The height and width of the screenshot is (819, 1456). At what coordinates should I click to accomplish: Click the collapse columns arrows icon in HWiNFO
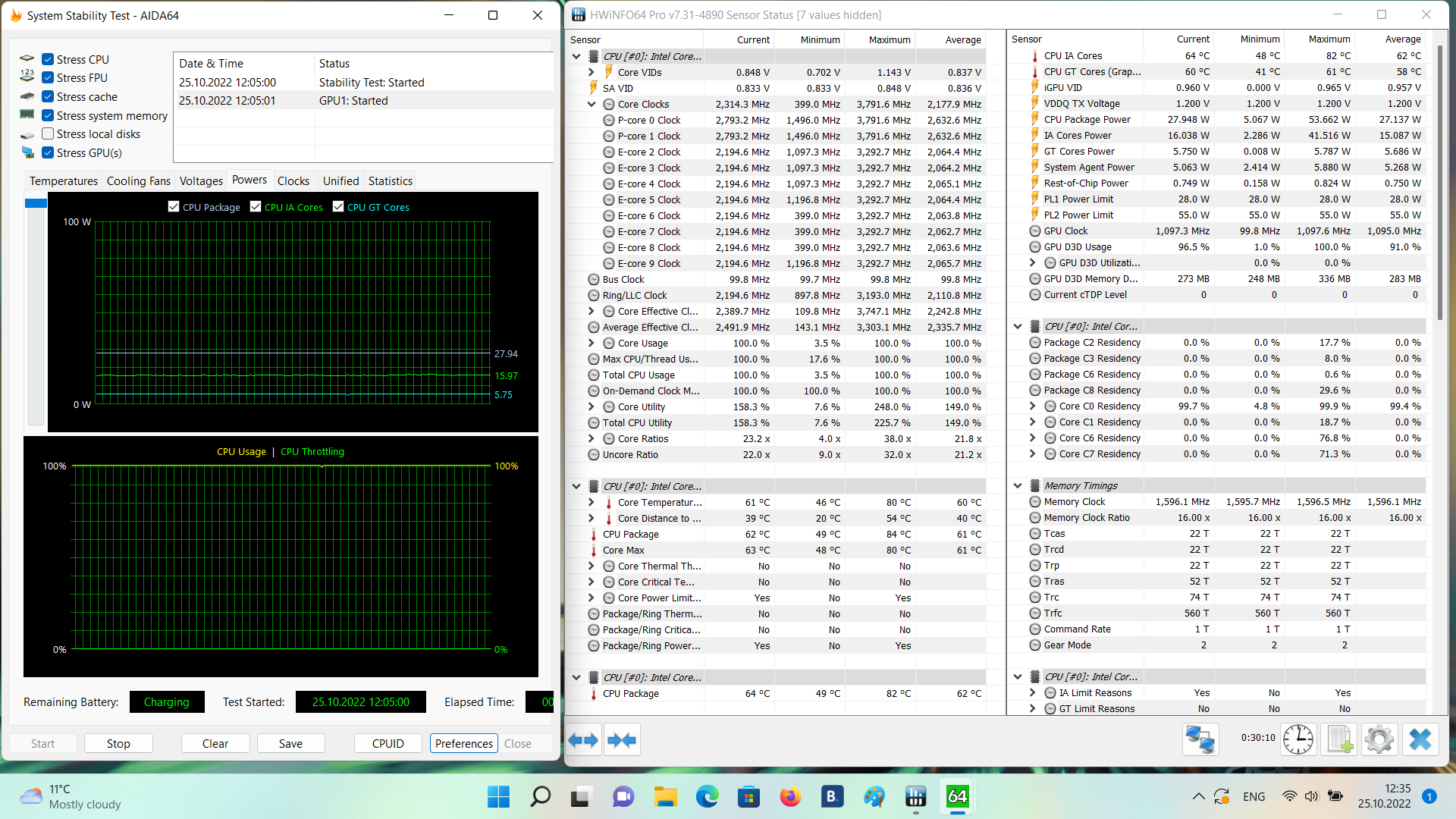[622, 740]
